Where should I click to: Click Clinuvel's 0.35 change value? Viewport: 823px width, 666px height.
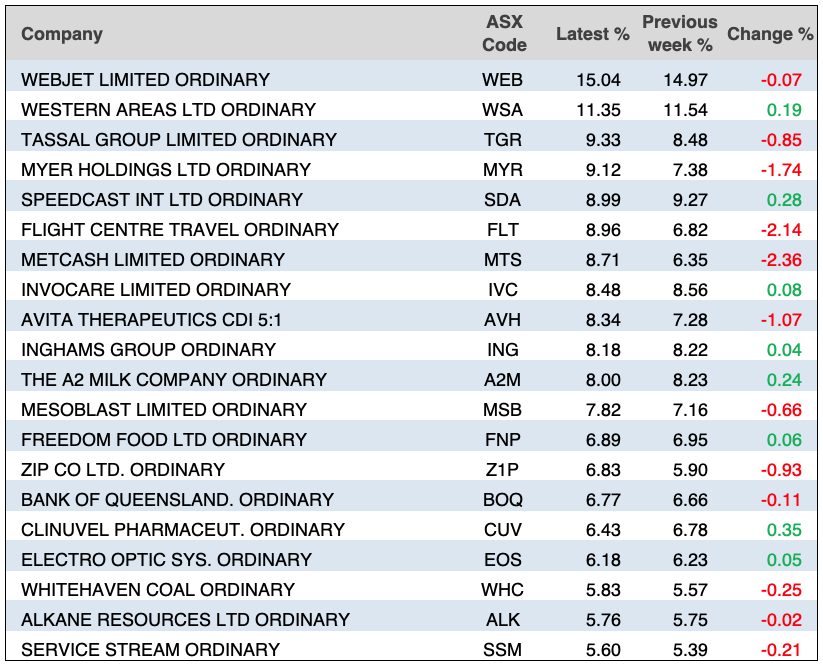[784, 529]
